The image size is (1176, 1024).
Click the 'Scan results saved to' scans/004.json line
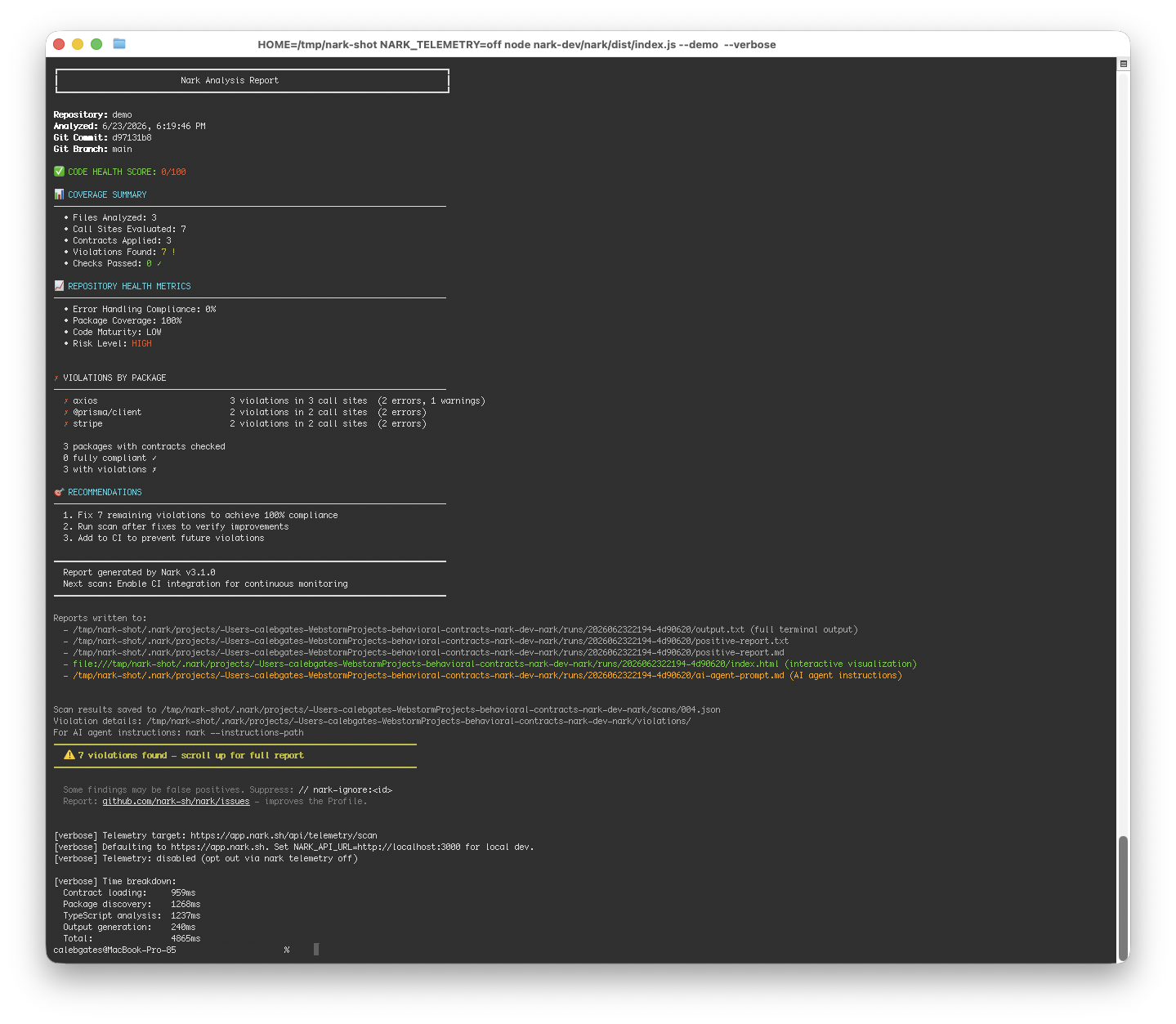pyautogui.click(x=387, y=710)
